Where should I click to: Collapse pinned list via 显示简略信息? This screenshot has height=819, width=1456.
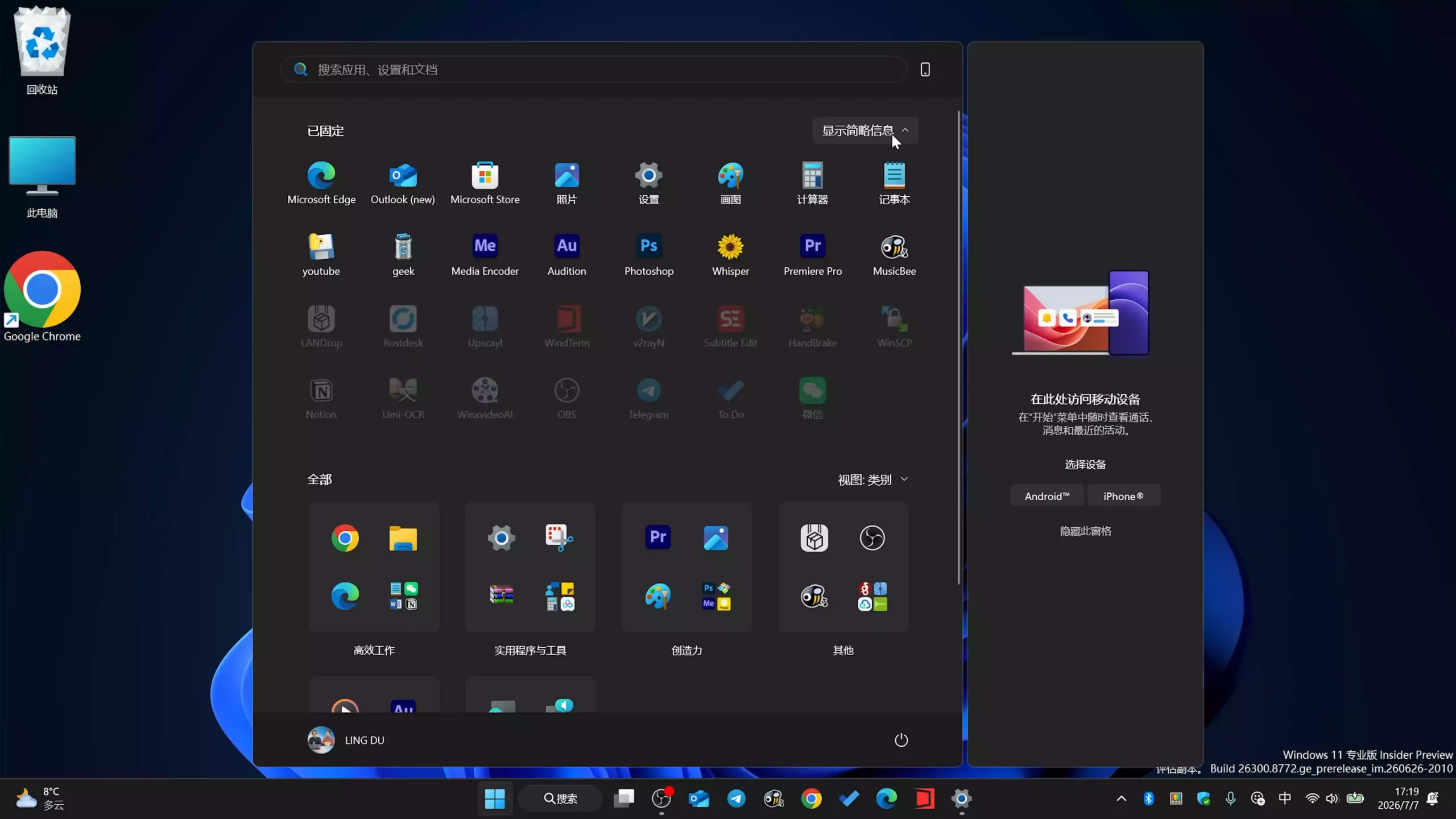click(x=865, y=131)
